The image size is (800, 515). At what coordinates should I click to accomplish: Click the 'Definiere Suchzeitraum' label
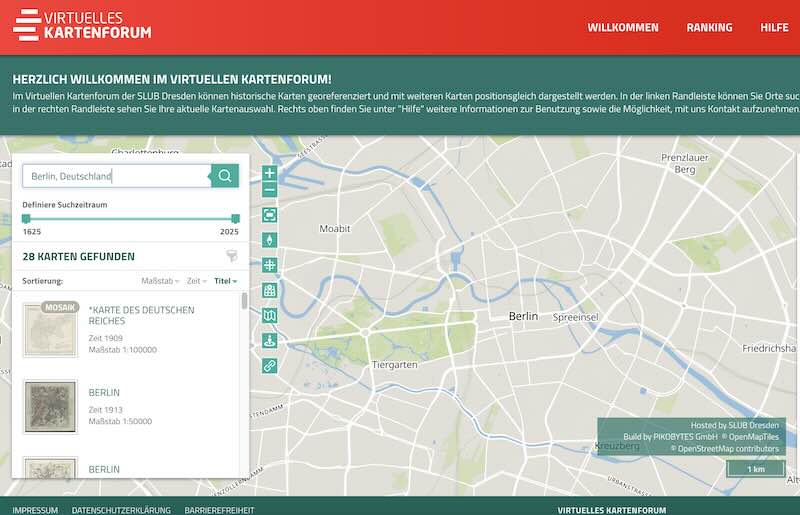click(65, 205)
